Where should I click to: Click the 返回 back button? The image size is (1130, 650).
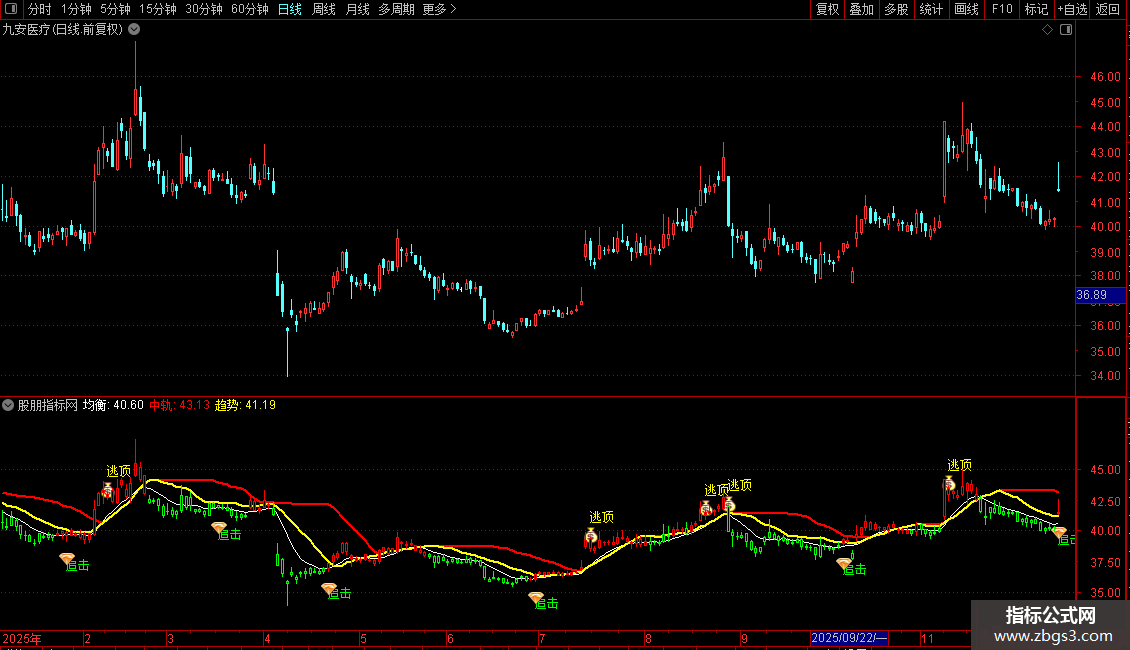pos(1108,9)
